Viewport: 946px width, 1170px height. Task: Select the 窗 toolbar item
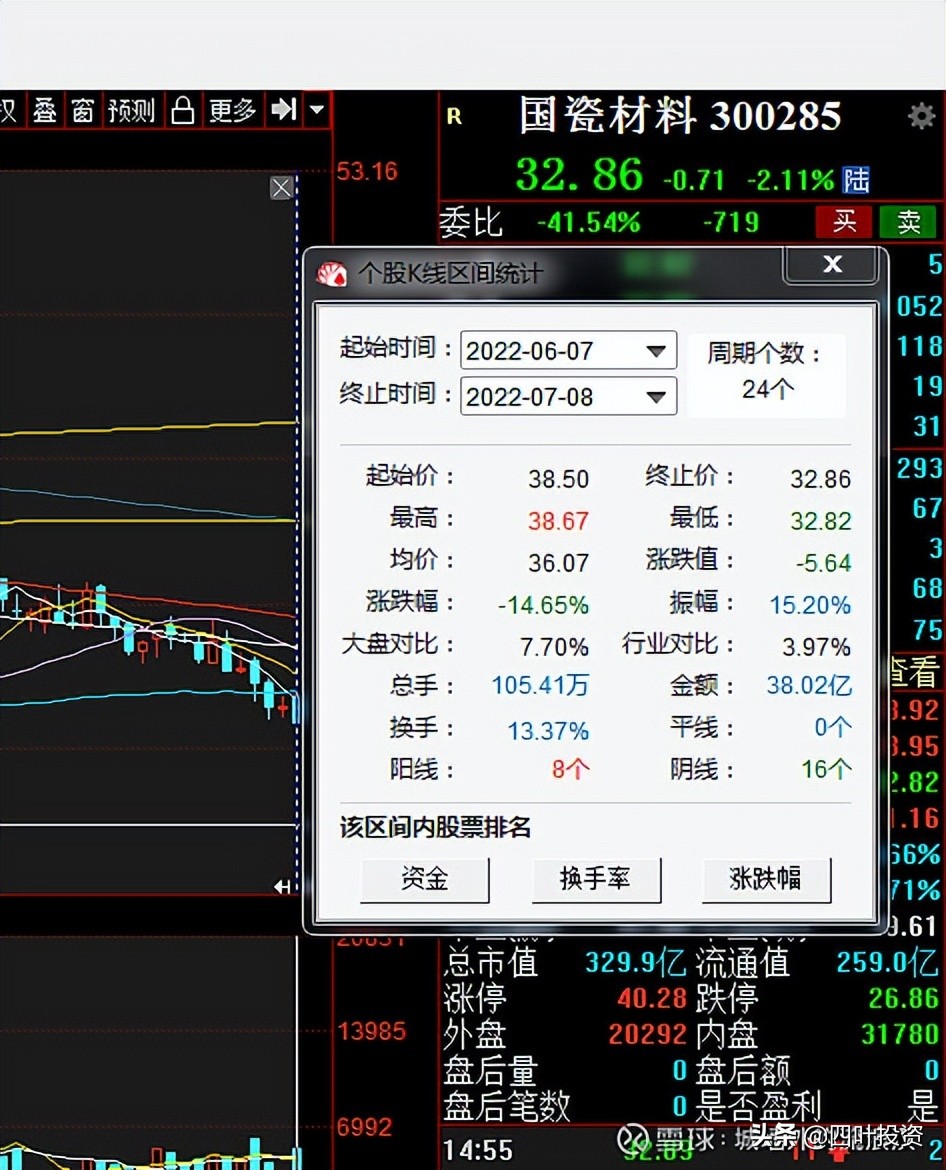click(82, 110)
